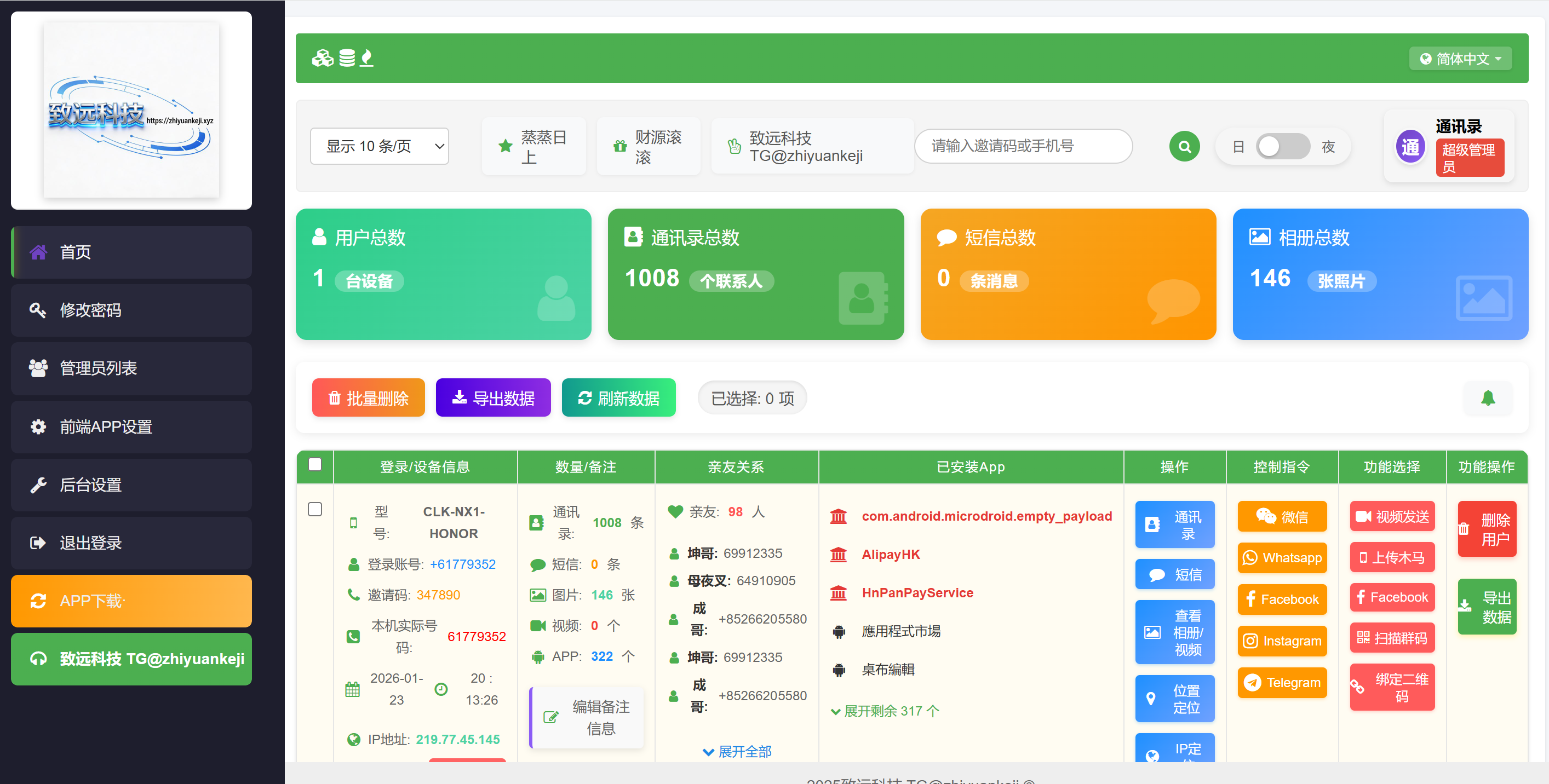Click the notification bell icon
1549x784 pixels.
[1488, 397]
